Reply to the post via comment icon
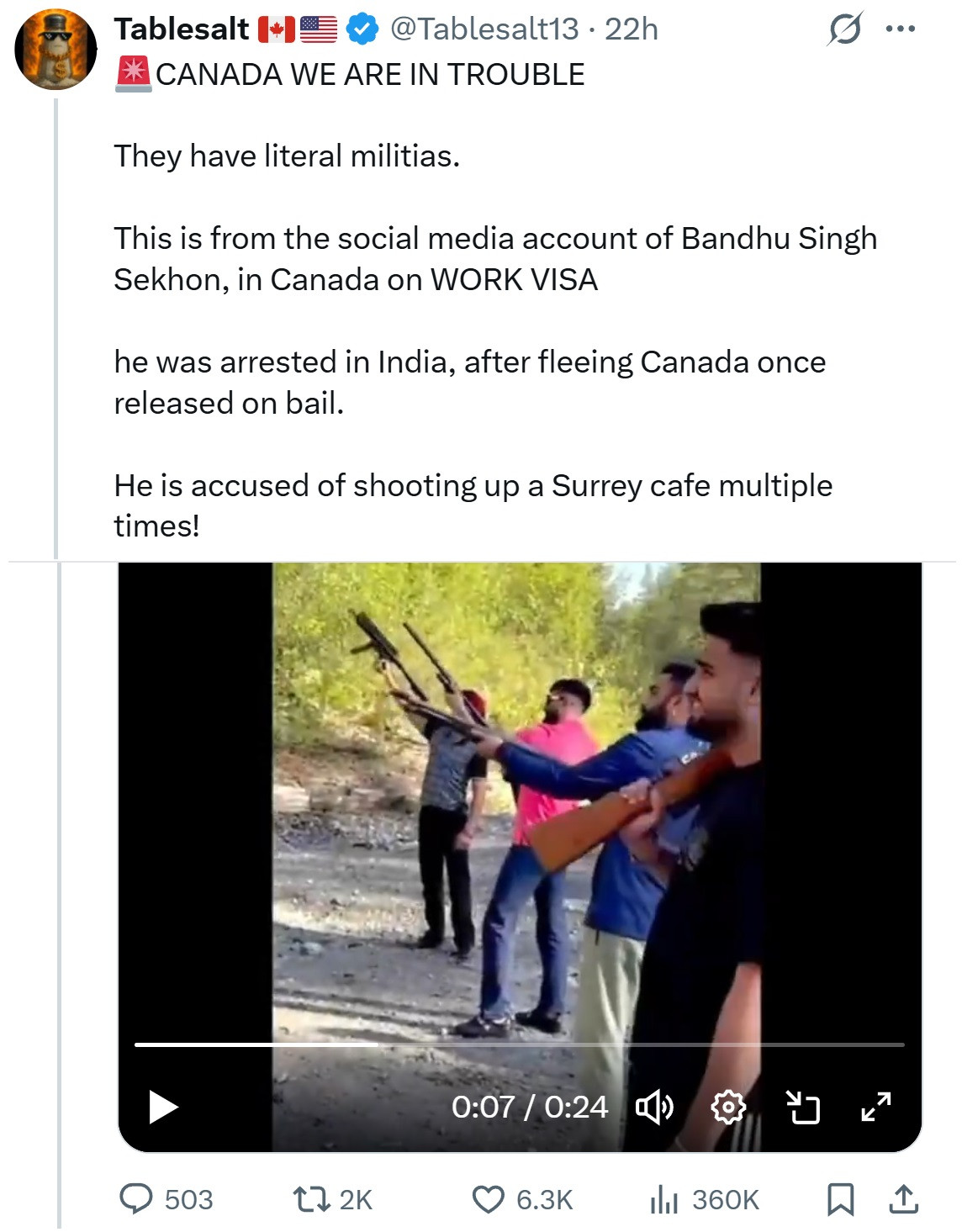Viewport: 962px width, 1232px height. pyautogui.click(x=136, y=1198)
